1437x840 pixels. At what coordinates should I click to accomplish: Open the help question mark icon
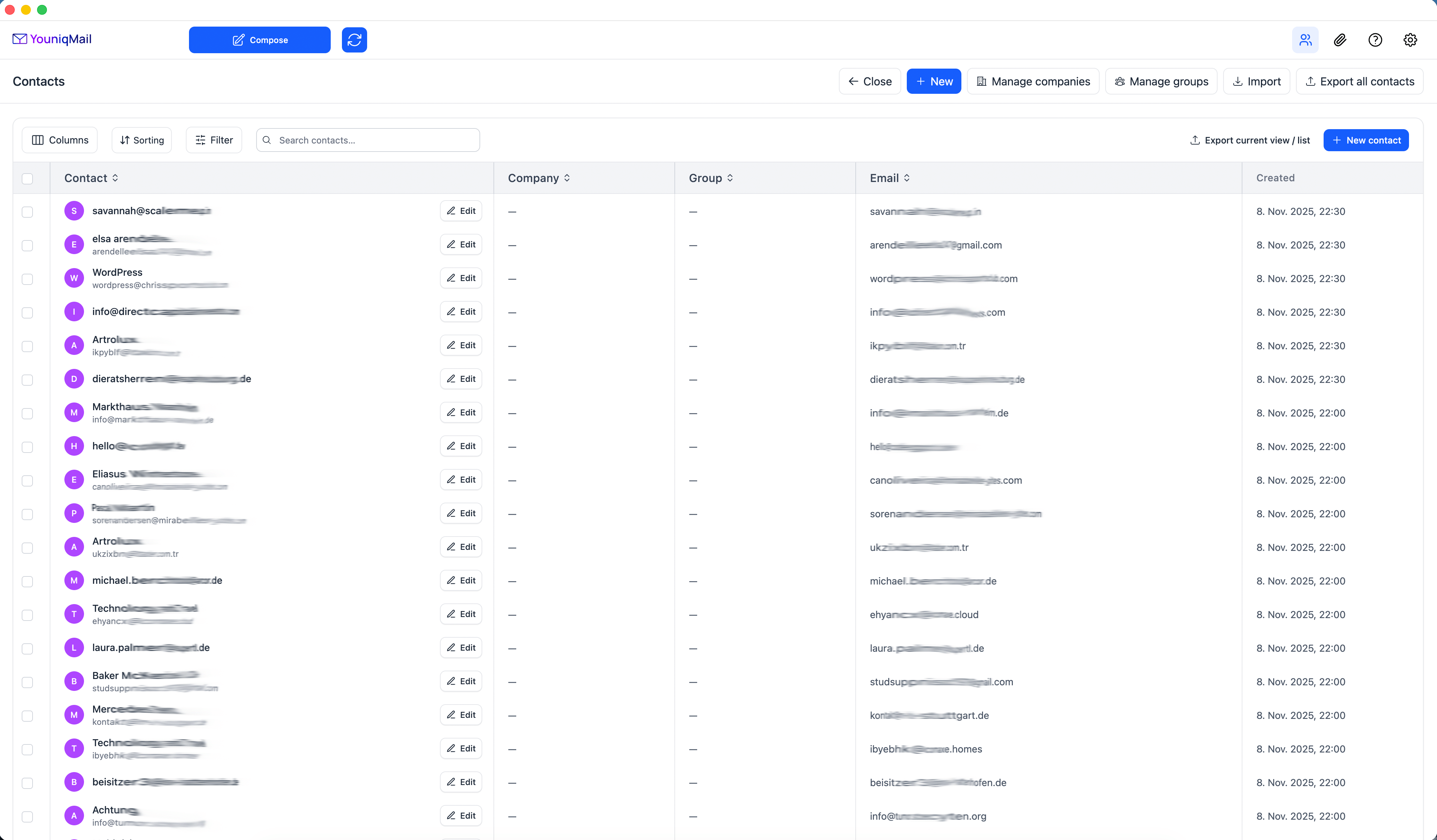[x=1375, y=40]
